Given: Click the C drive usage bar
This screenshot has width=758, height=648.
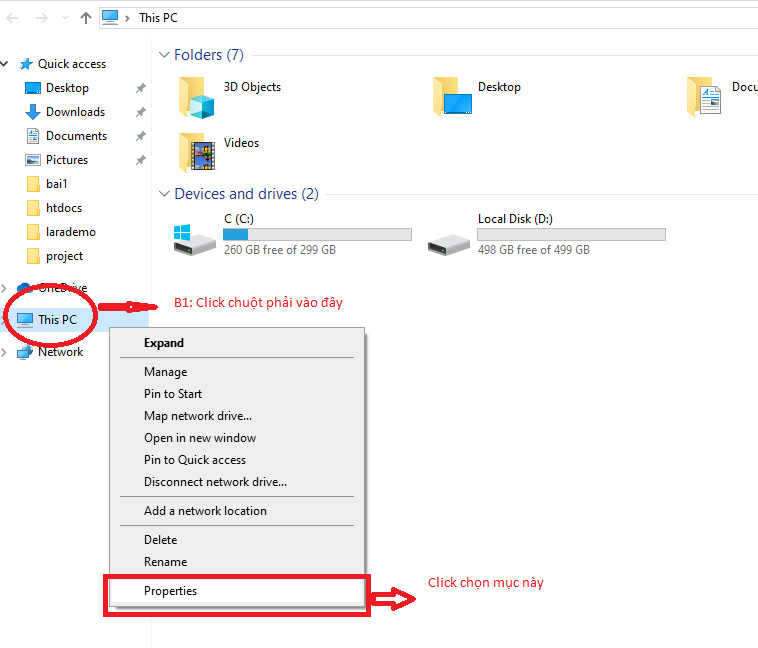Looking at the screenshot, I should pos(317,235).
